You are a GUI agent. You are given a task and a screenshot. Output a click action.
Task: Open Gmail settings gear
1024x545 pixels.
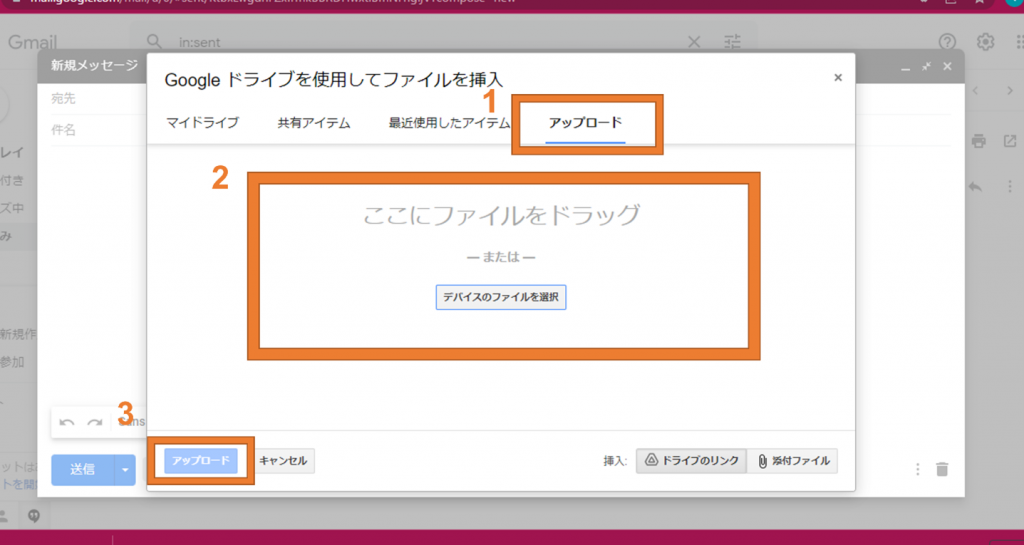coord(986,42)
